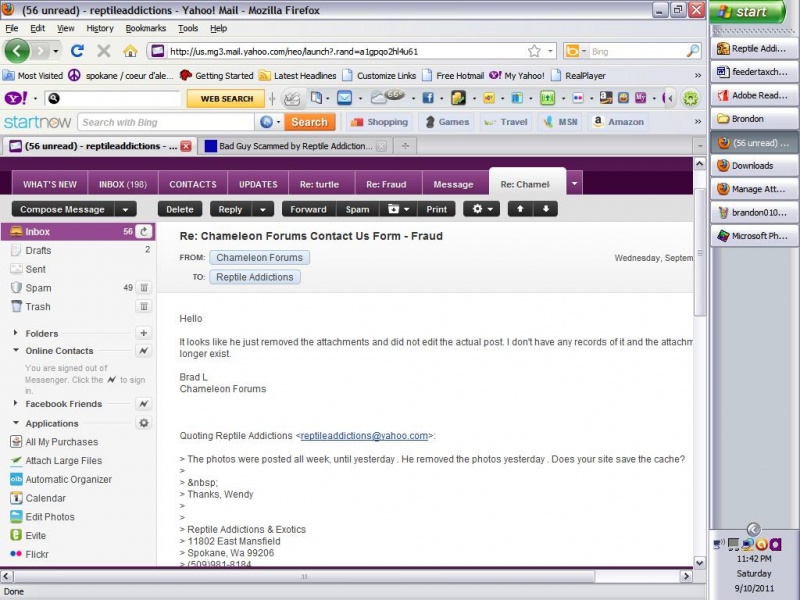Open Applications settings gear icon
The image size is (800, 600).
[x=144, y=423]
